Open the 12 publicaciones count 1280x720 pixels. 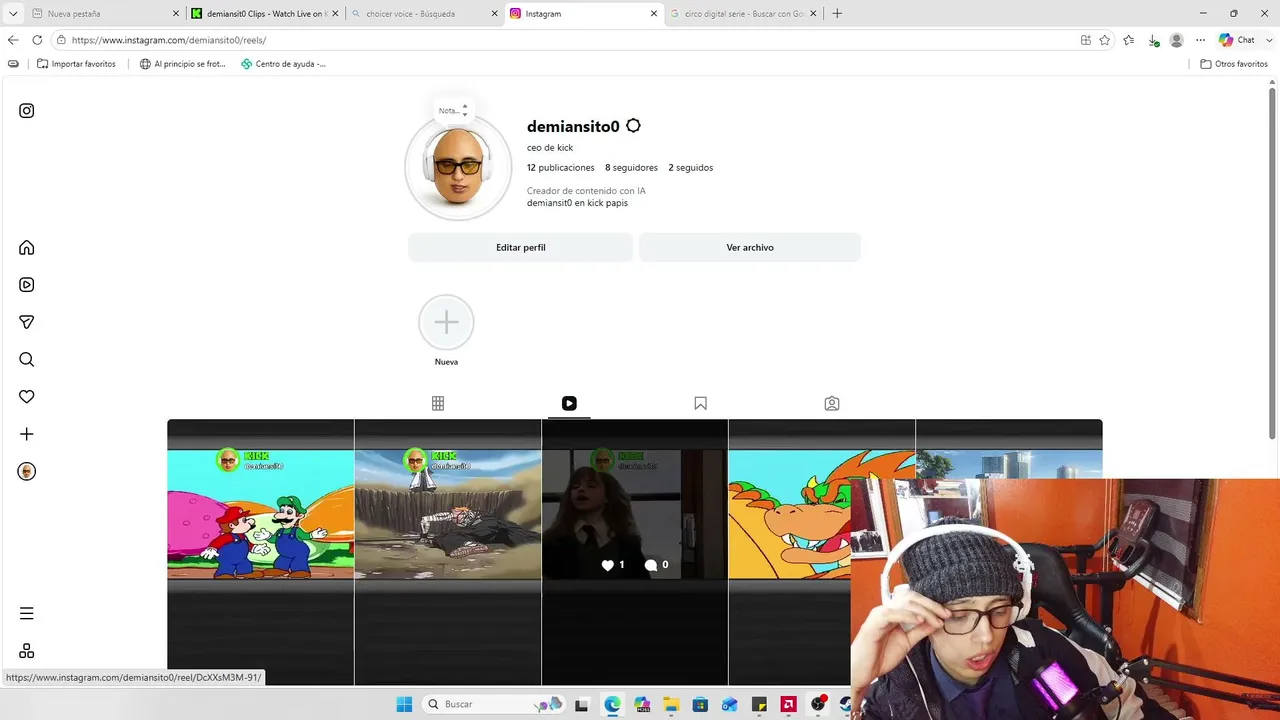point(561,168)
